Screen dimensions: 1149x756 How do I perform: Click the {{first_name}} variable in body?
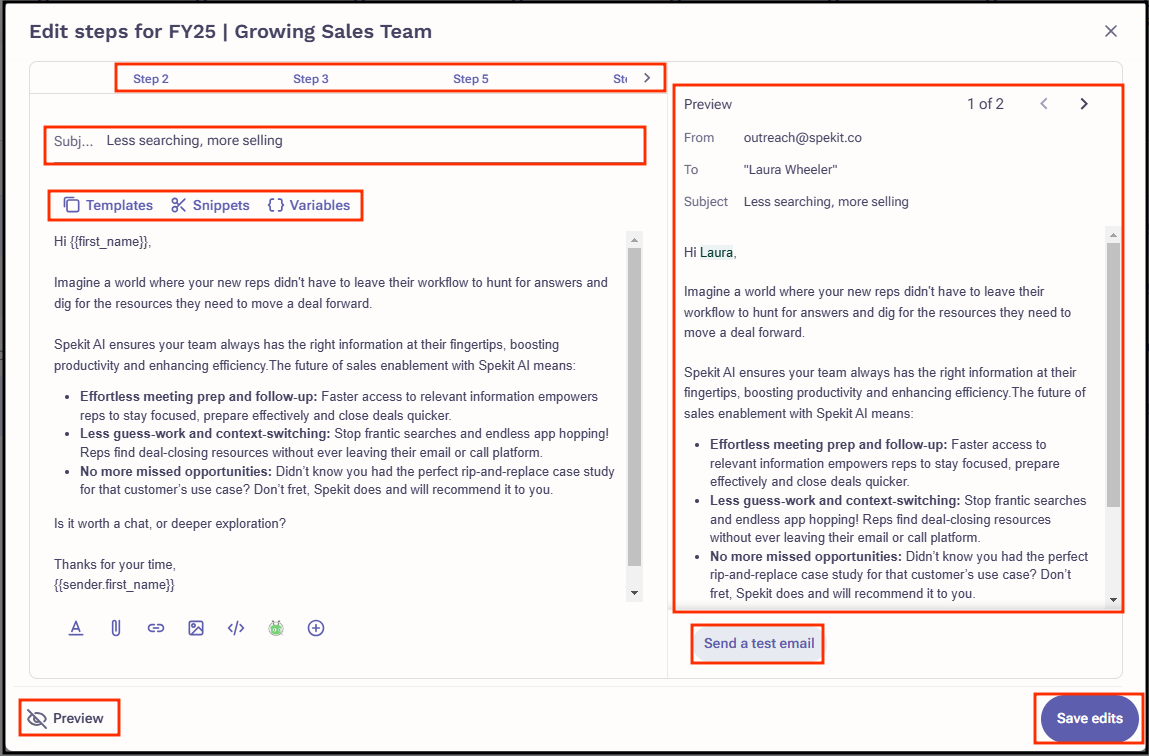coord(108,241)
